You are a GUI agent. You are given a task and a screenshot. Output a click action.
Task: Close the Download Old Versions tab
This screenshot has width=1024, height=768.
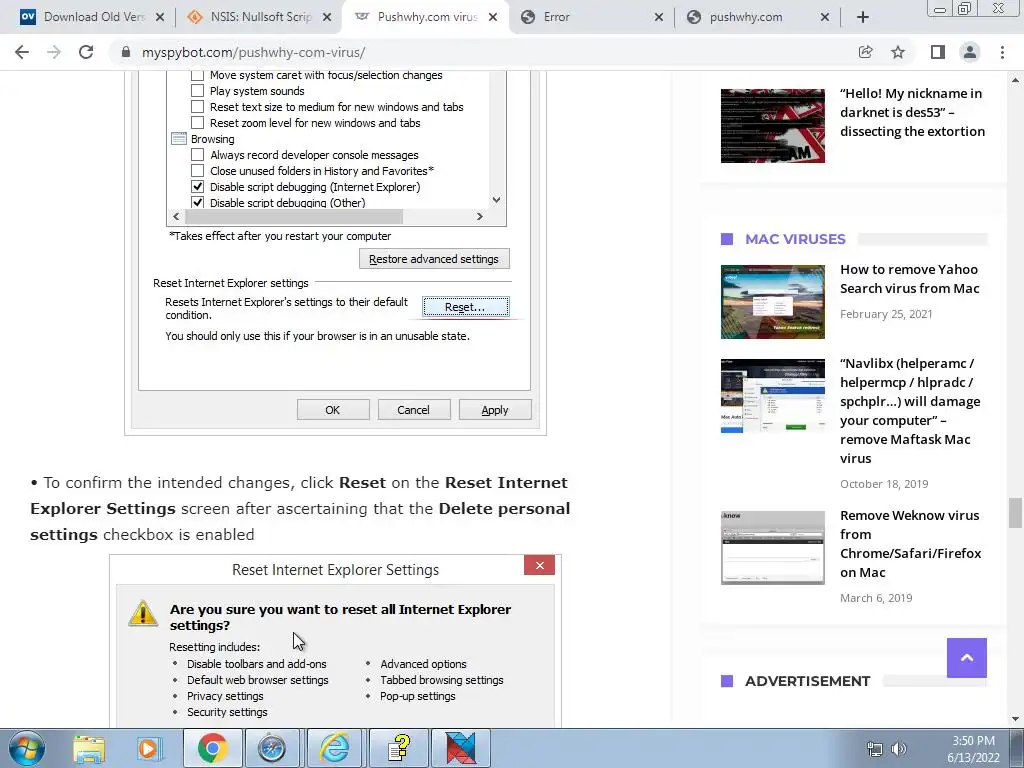(x=159, y=18)
